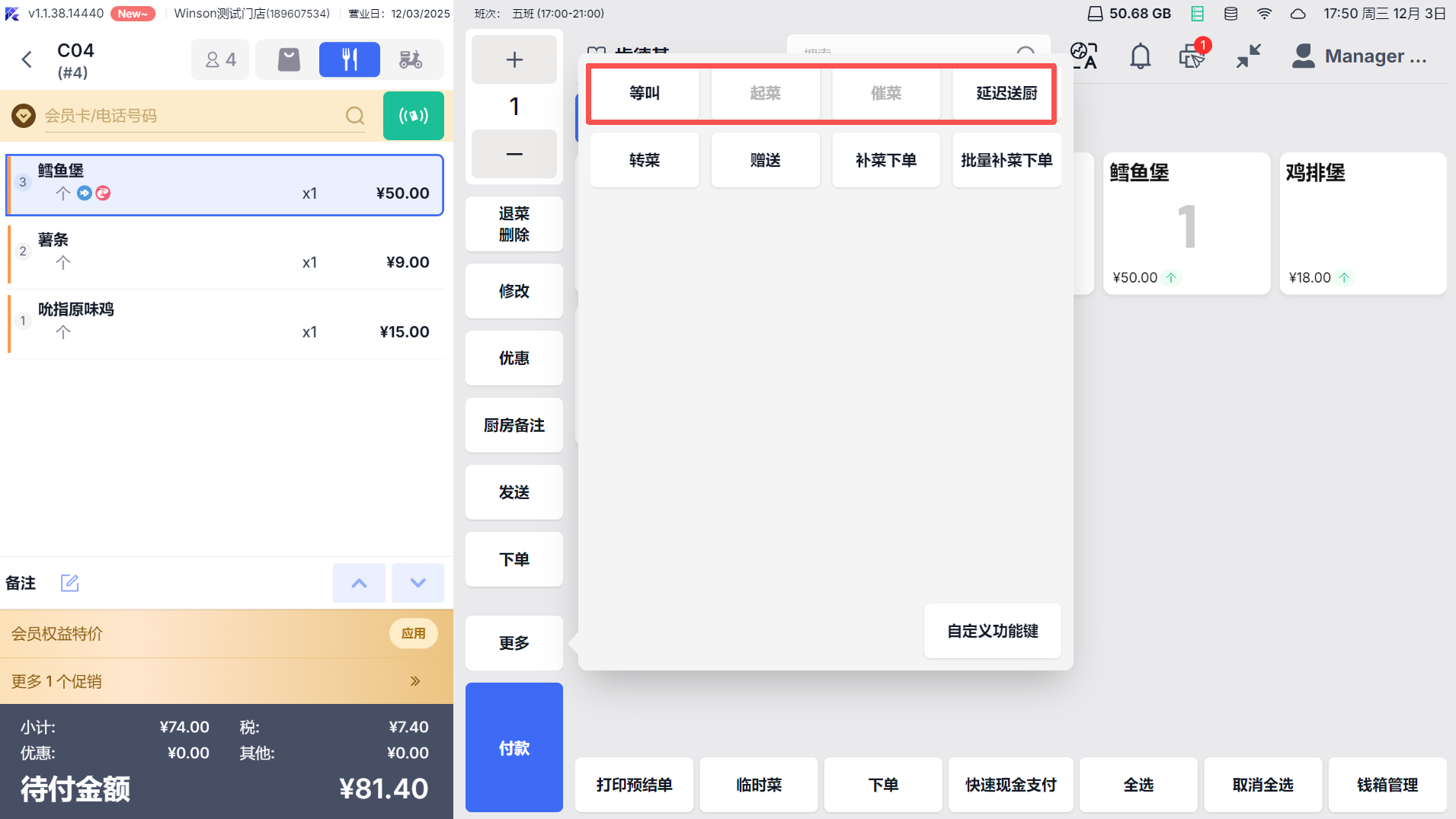Open the notification bell
This screenshot has height=819, width=1456.
1140,56
